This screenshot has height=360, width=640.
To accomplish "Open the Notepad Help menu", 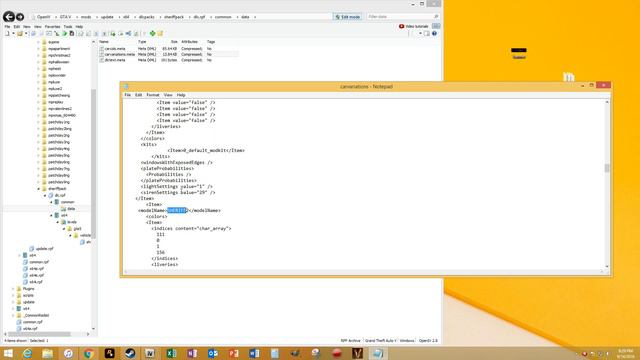I will pos(181,95).
